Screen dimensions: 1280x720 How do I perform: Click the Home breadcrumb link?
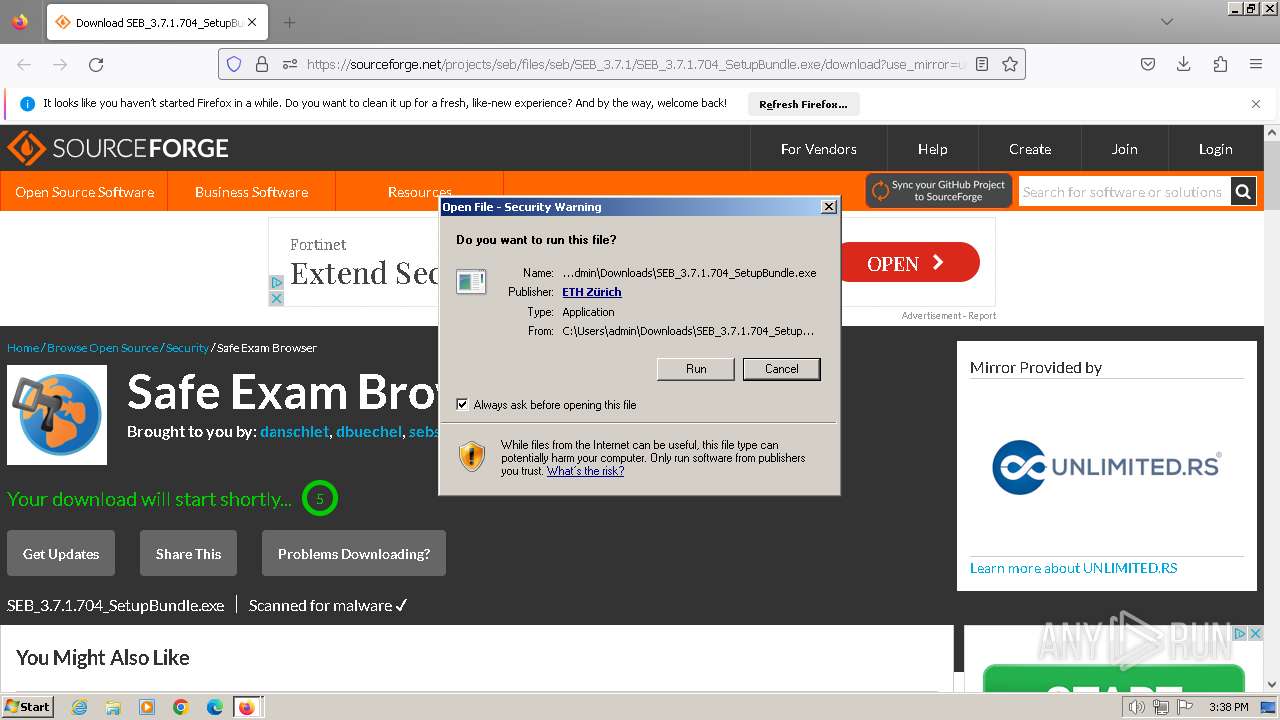point(23,348)
